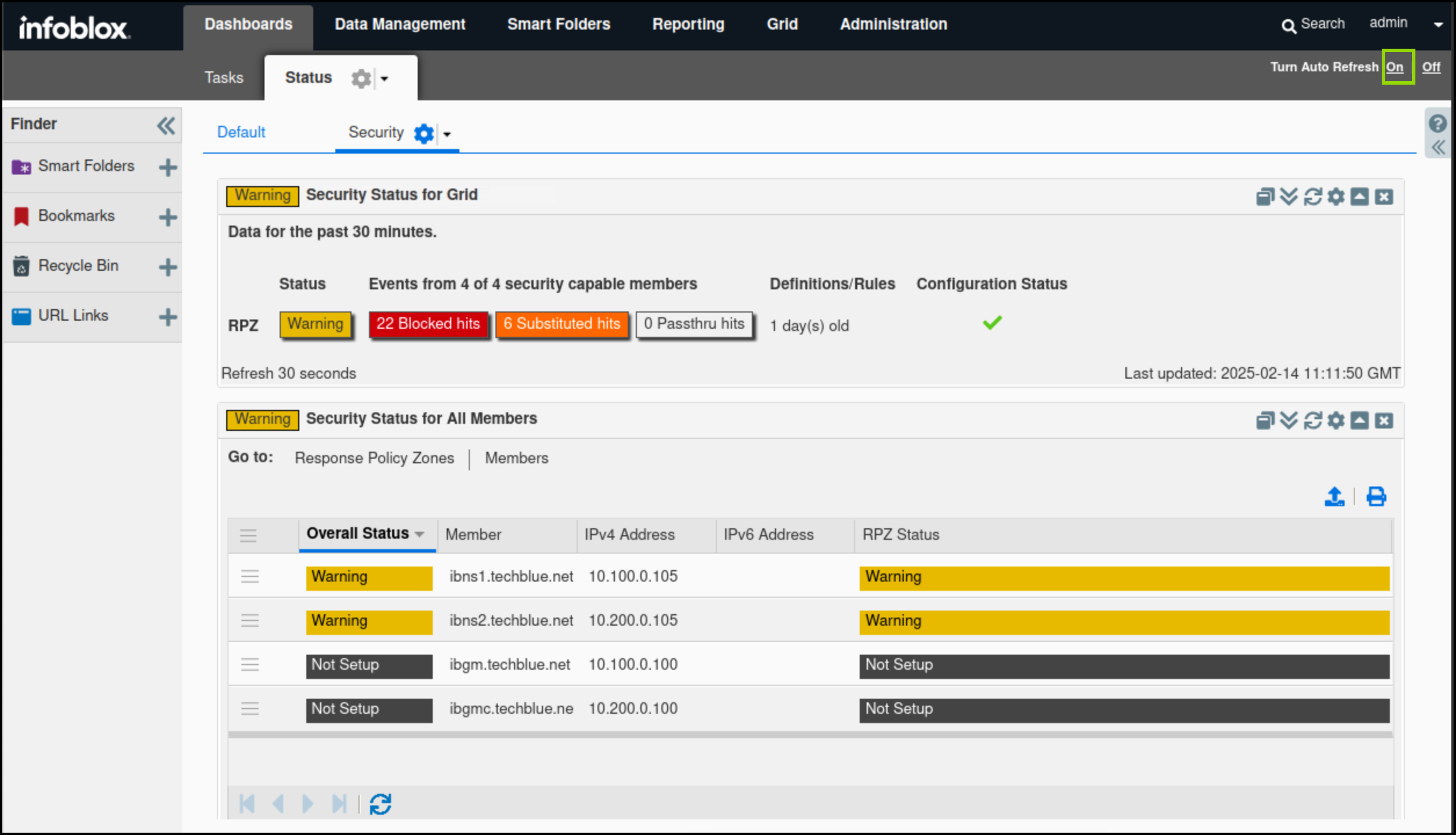Viewport: 1456px width, 835px height.
Task: Turn Auto Refresh On
Action: 1395,67
